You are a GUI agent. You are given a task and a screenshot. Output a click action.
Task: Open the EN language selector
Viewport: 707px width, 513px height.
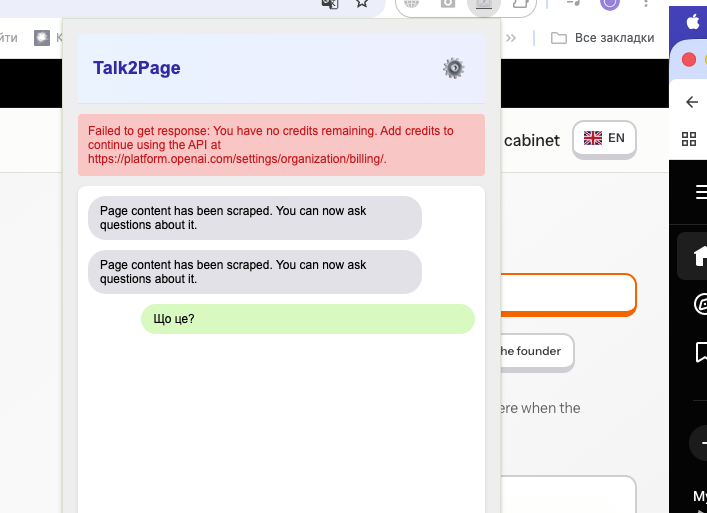(604, 138)
